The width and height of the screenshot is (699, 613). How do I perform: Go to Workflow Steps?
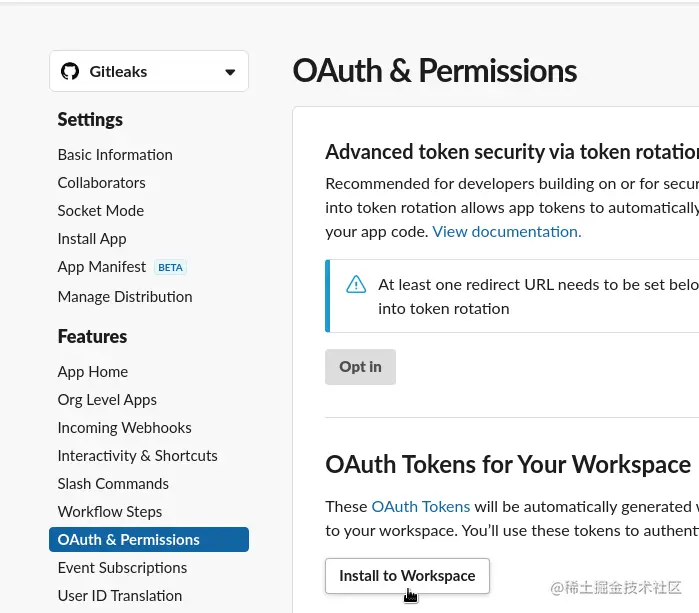click(109, 512)
